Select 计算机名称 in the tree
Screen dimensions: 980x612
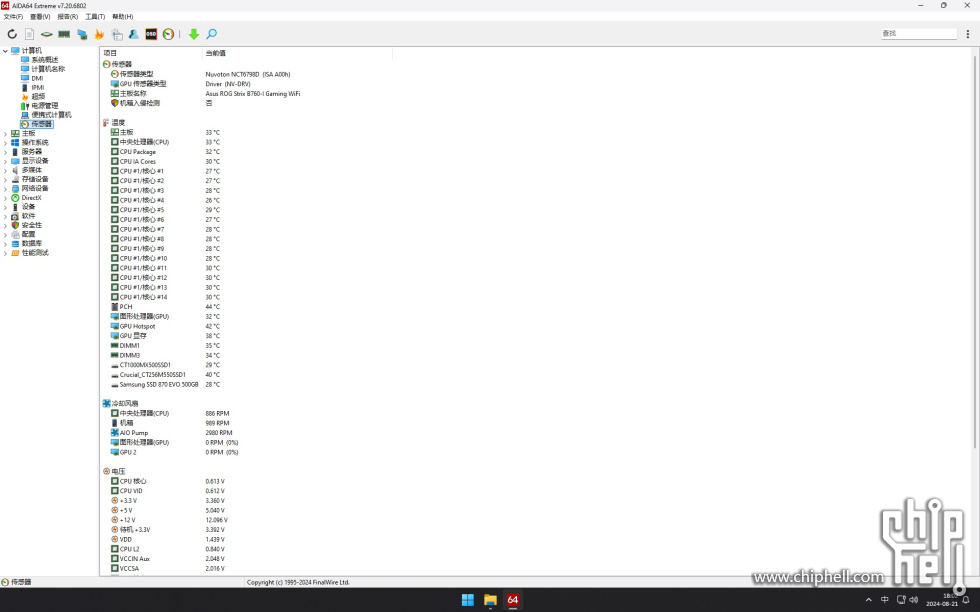pos(48,69)
